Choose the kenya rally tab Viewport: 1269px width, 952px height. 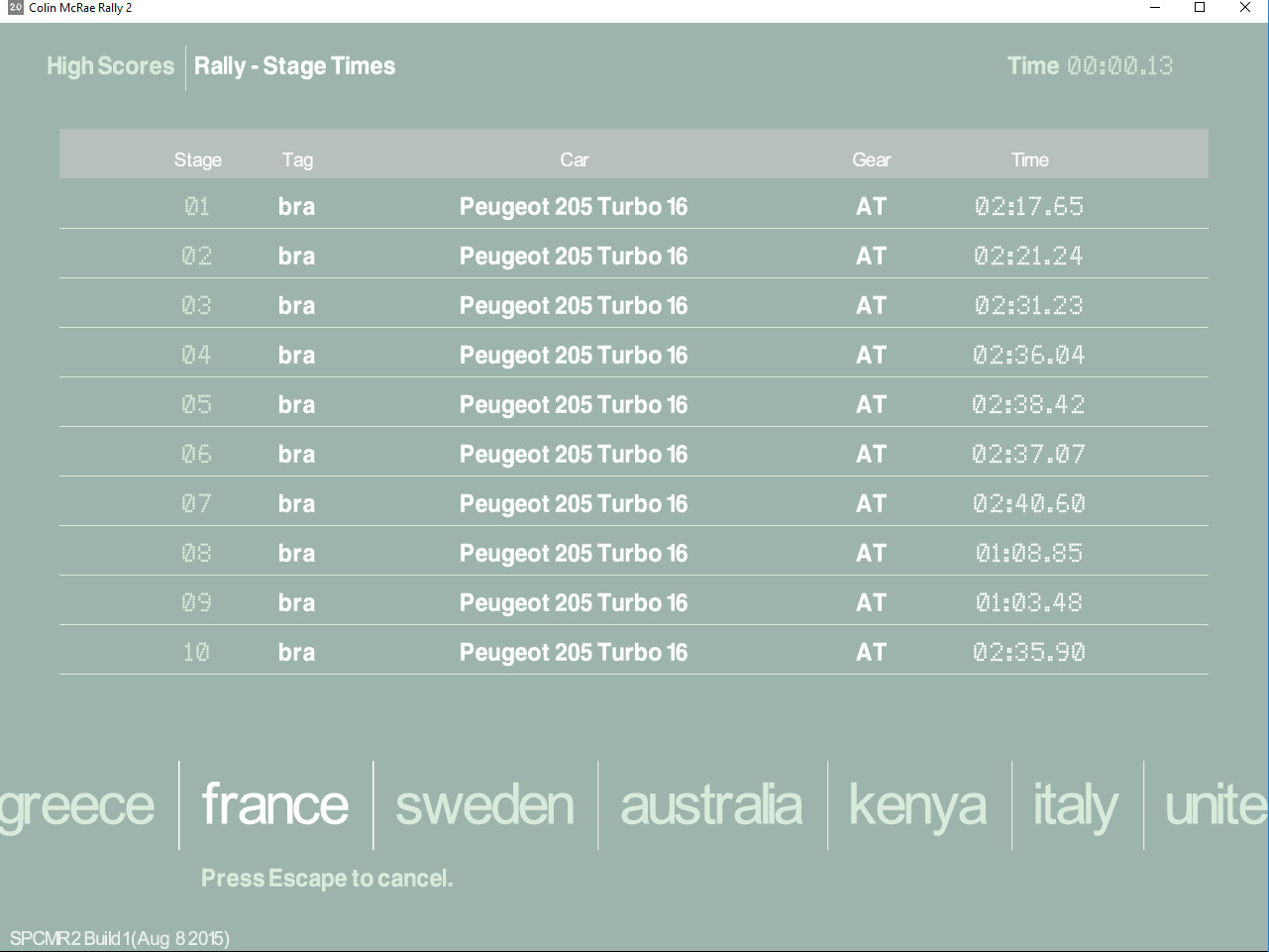[x=918, y=805]
